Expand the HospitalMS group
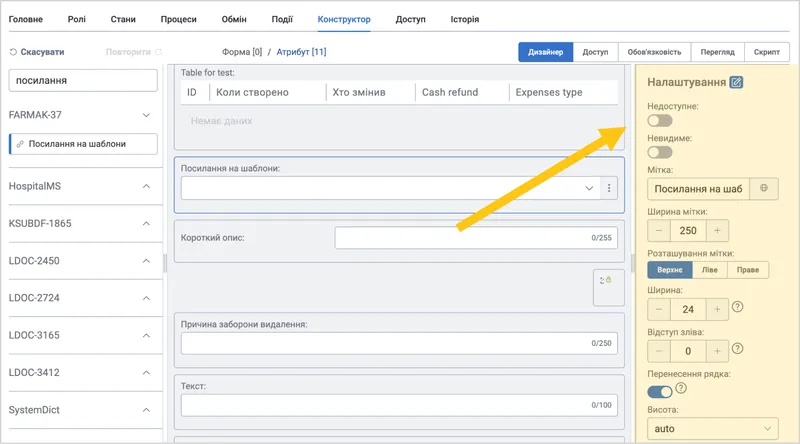Image resolution: width=800 pixels, height=444 pixels. 146,186
